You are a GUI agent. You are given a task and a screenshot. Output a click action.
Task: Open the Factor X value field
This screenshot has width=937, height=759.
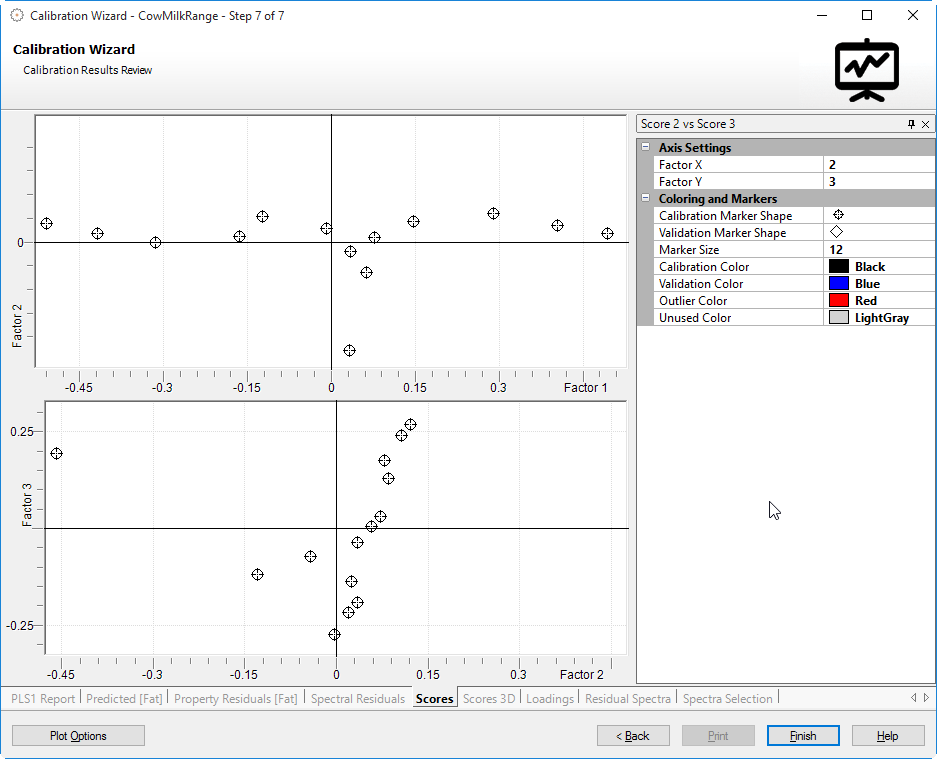(x=866, y=165)
